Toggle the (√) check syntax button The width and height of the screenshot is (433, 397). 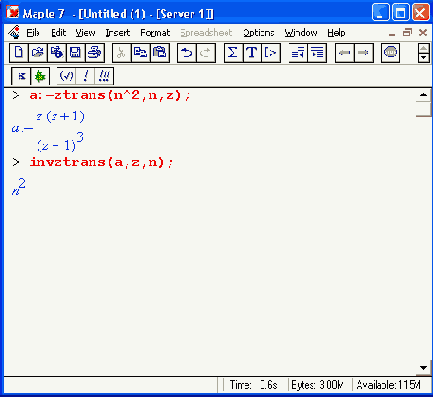66,76
